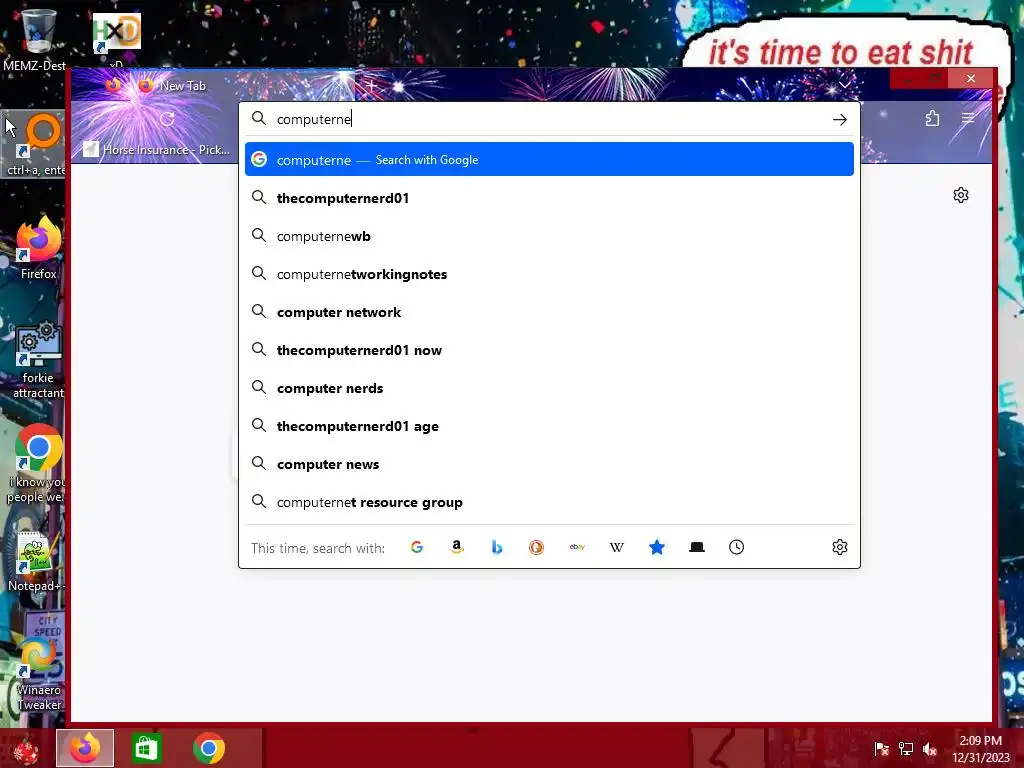
Task: Open Microsoft Store from the taskbar
Action: 146,748
